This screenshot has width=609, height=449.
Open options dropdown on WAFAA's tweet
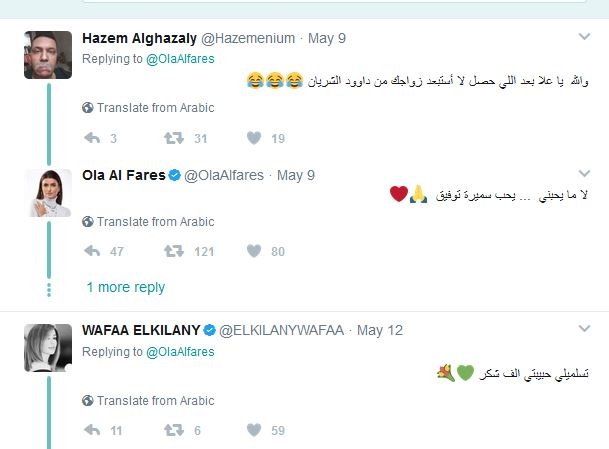pyautogui.click(x=585, y=329)
